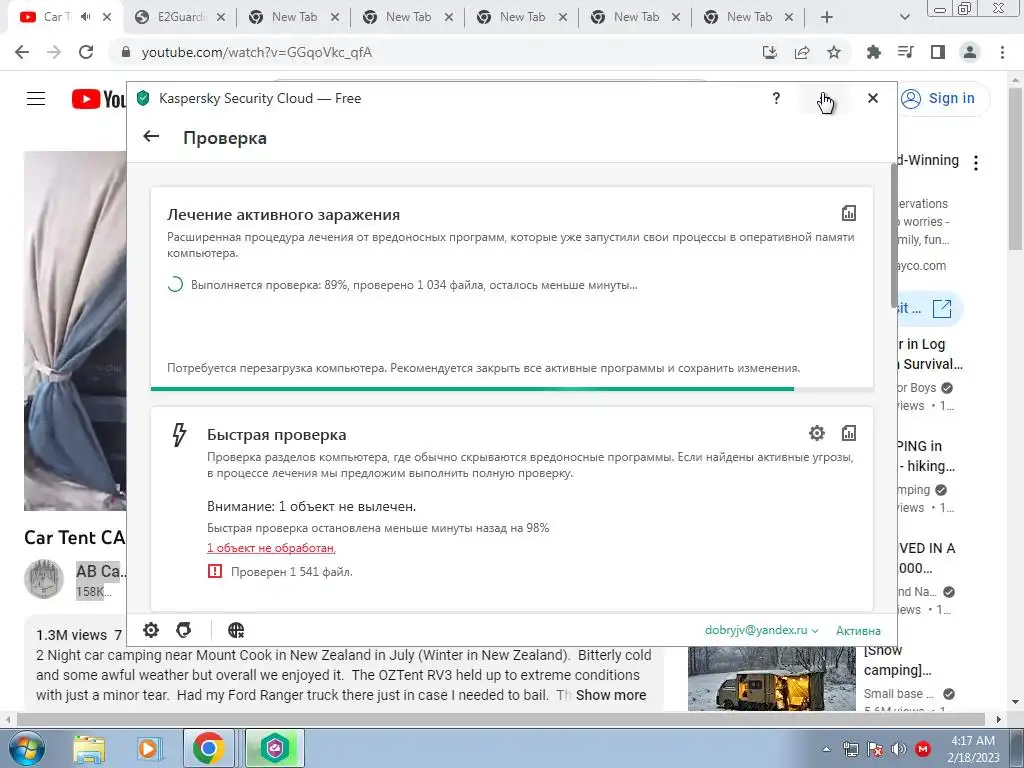This screenshot has width=1024, height=768.
Task: Close the Kaspersky Security Cloud window
Action: pos(872,98)
